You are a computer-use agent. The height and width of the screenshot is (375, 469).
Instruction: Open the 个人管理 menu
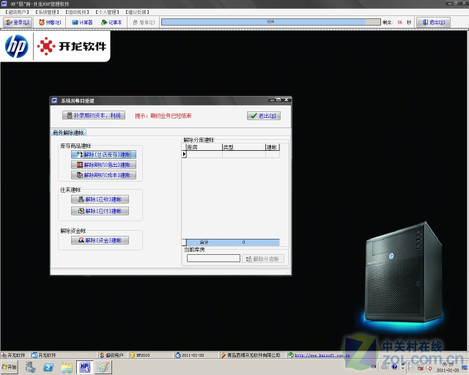(x=107, y=12)
